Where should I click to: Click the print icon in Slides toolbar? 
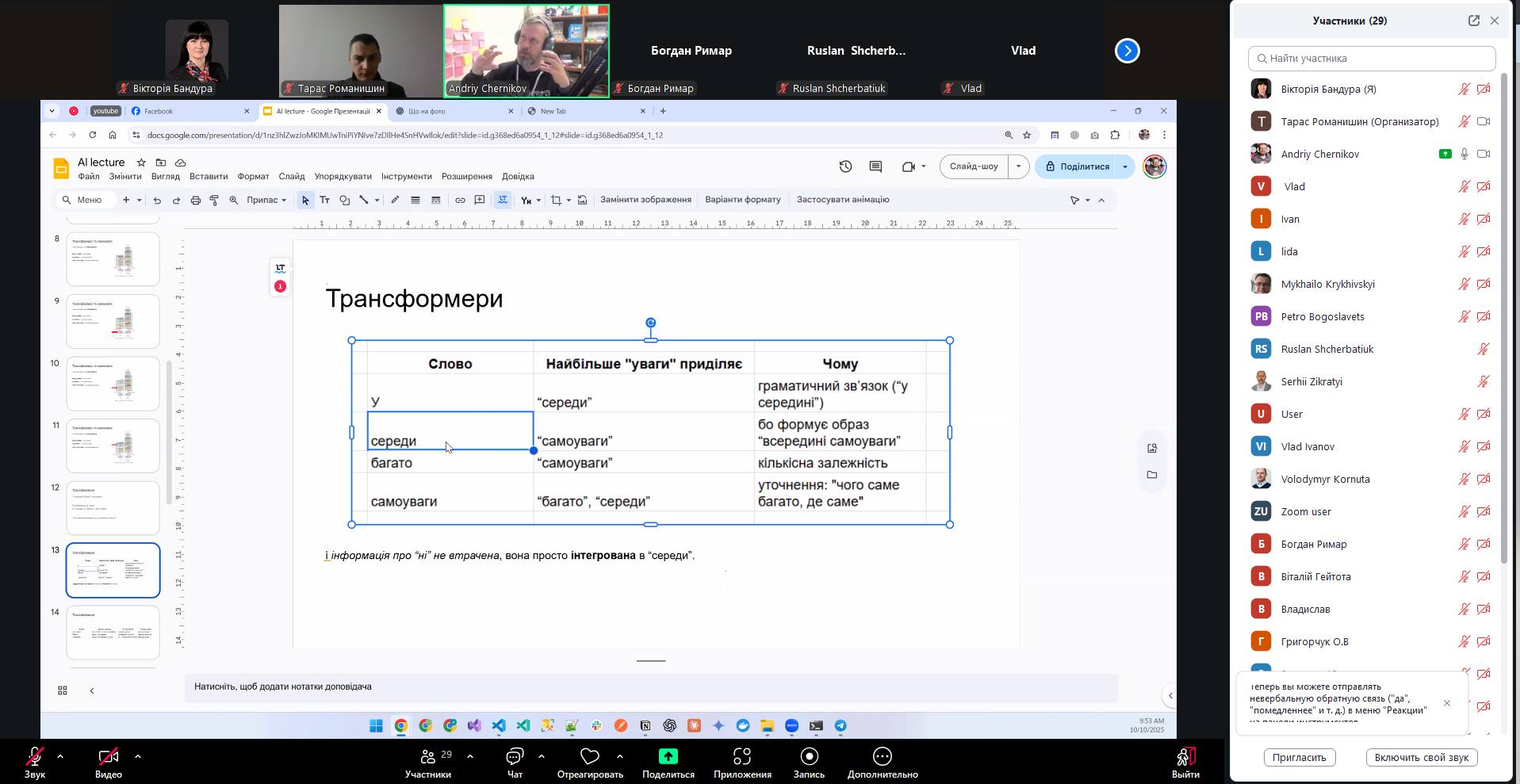coord(195,201)
